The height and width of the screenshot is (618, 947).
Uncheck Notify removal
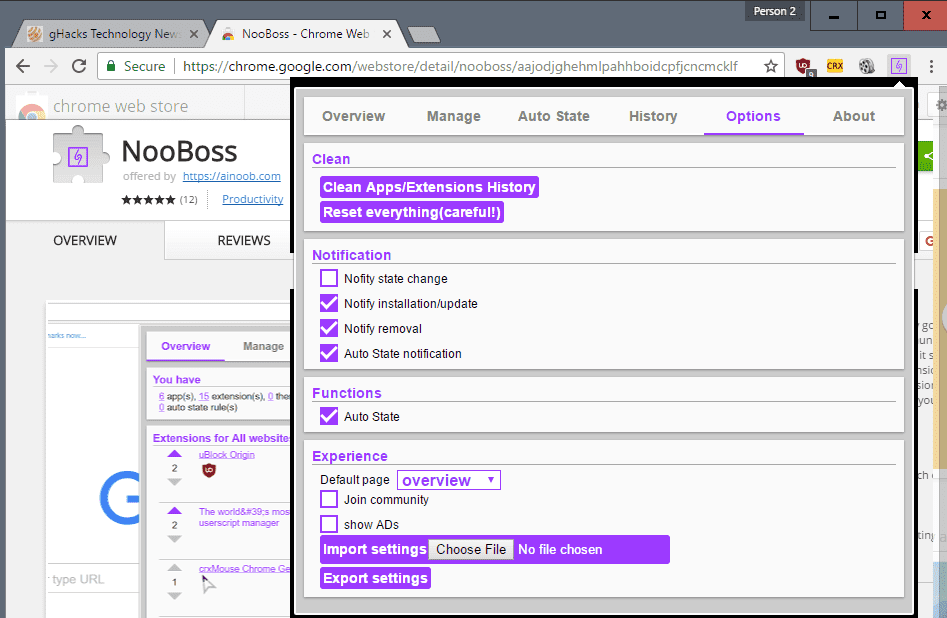(x=329, y=328)
